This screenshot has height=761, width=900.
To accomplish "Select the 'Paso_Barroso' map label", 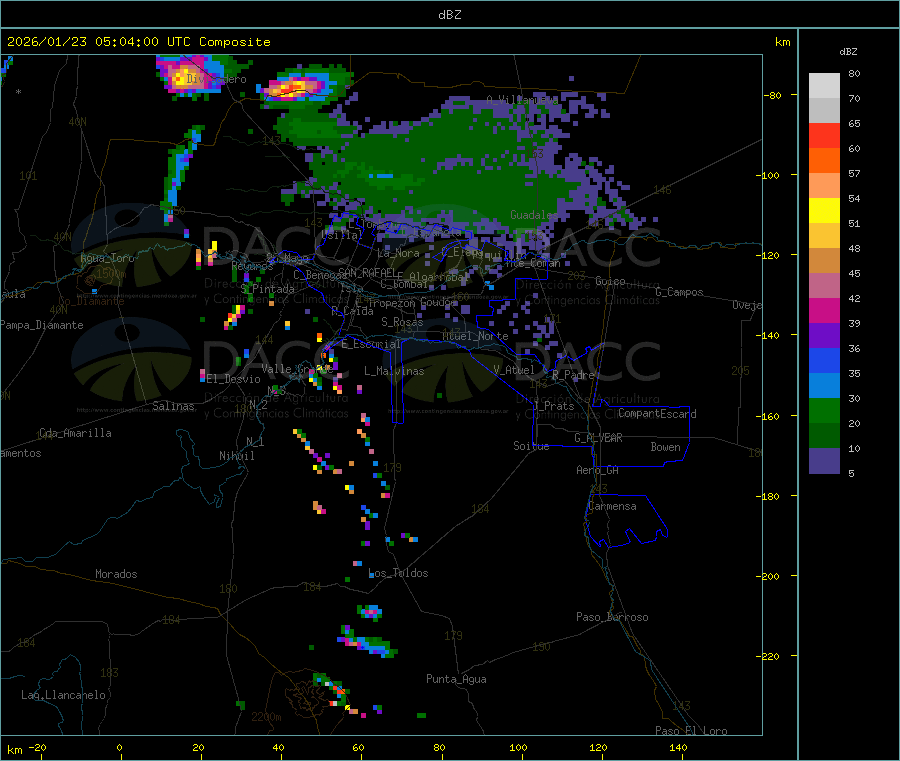I will click(612, 617).
